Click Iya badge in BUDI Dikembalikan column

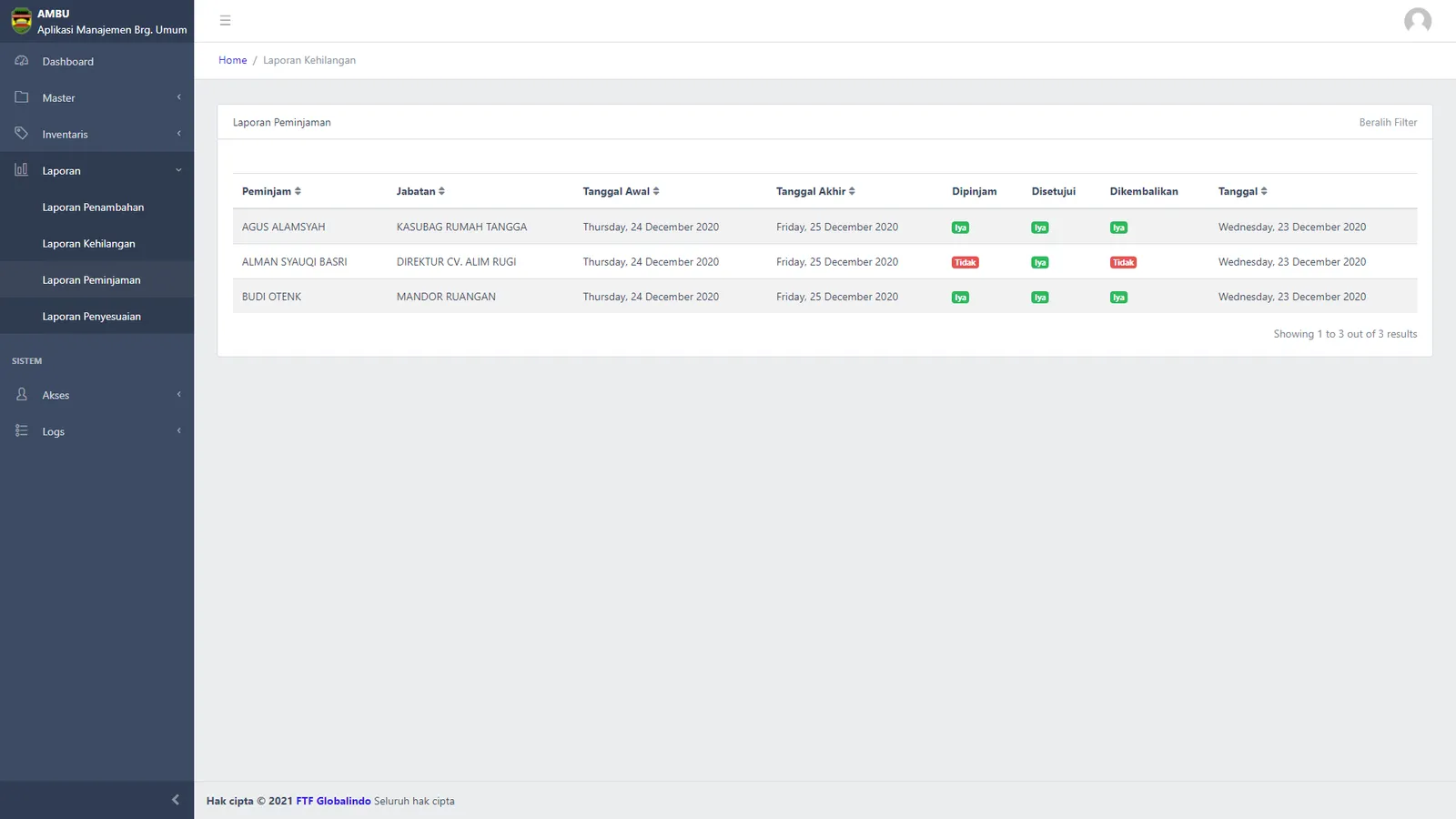1118,298
